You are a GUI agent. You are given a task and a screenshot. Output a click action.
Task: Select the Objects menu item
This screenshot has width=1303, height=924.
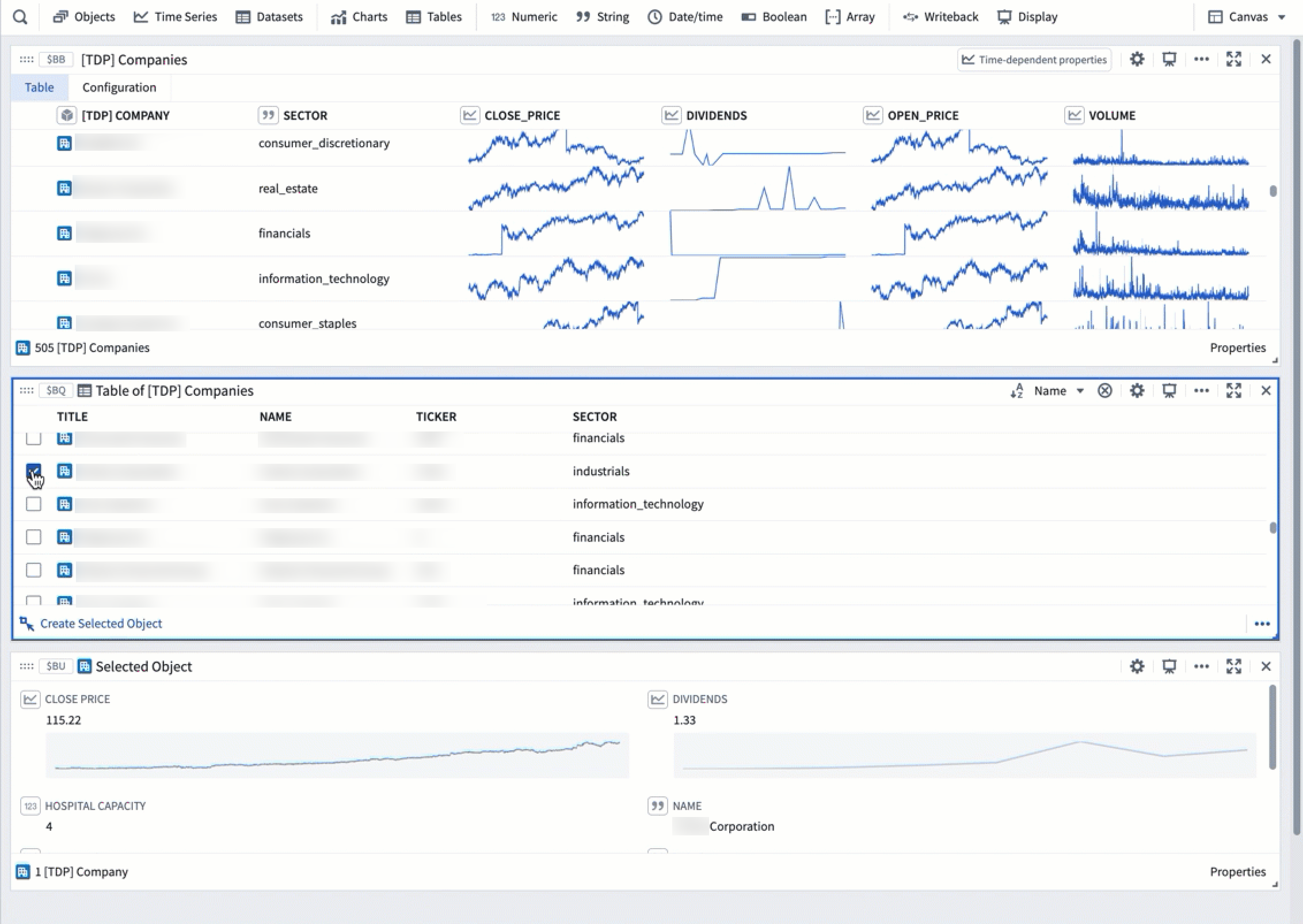[x=84, y=17]
